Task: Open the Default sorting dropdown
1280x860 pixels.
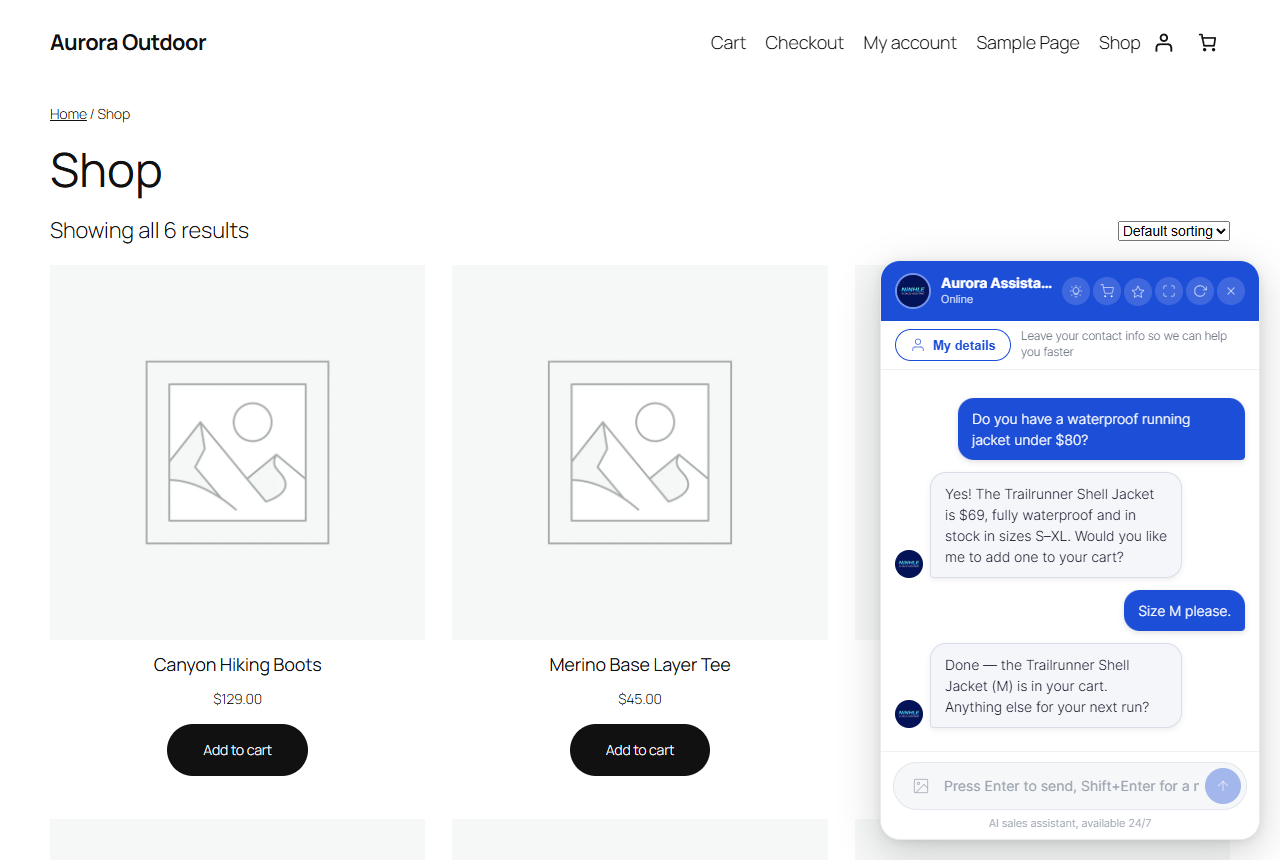Action: coord(1174,231)
